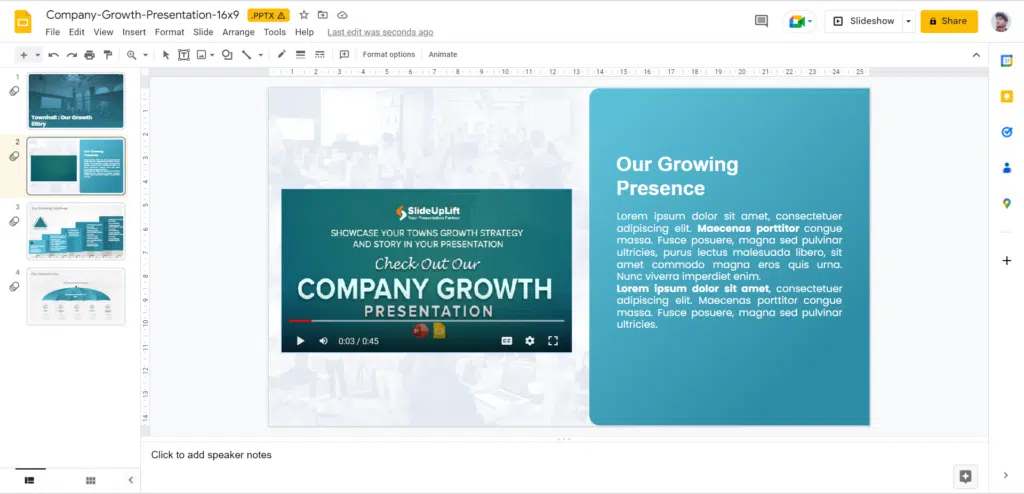The image size is (1024, 494).
Task: Open the Insert menu
Action: tap(134, 32)
